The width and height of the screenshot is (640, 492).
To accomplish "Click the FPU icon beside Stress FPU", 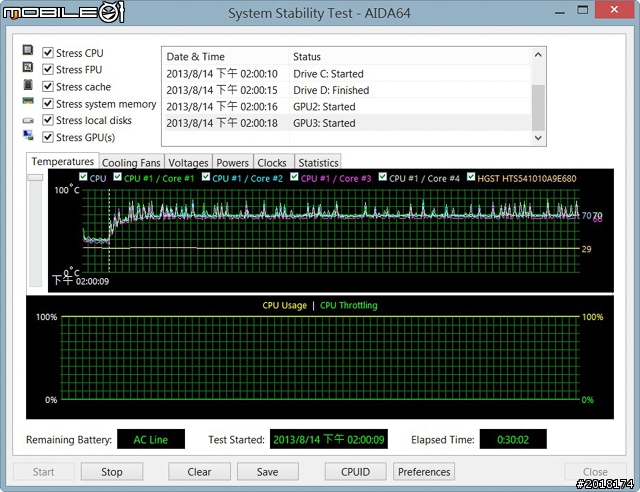I will [x=28, y=67].
